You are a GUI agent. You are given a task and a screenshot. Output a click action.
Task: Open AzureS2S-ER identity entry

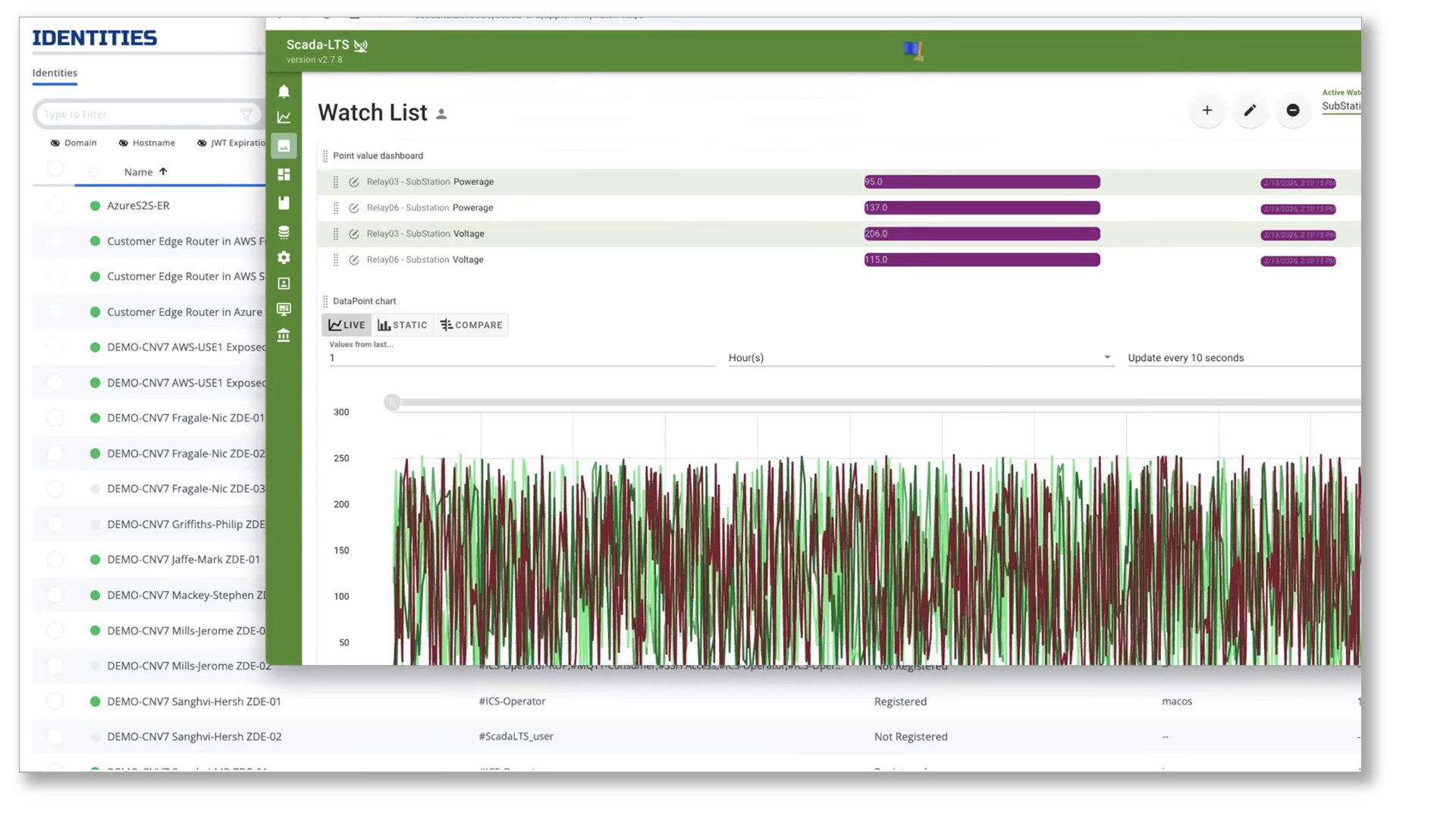138,206
